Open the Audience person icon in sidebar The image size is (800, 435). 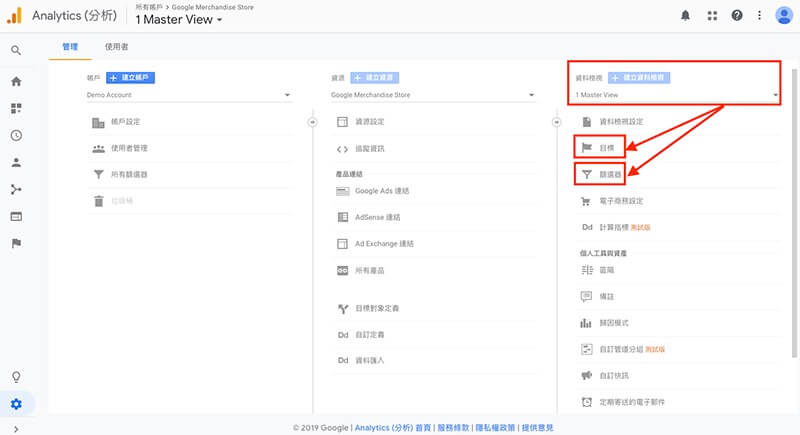pos(16,163)
